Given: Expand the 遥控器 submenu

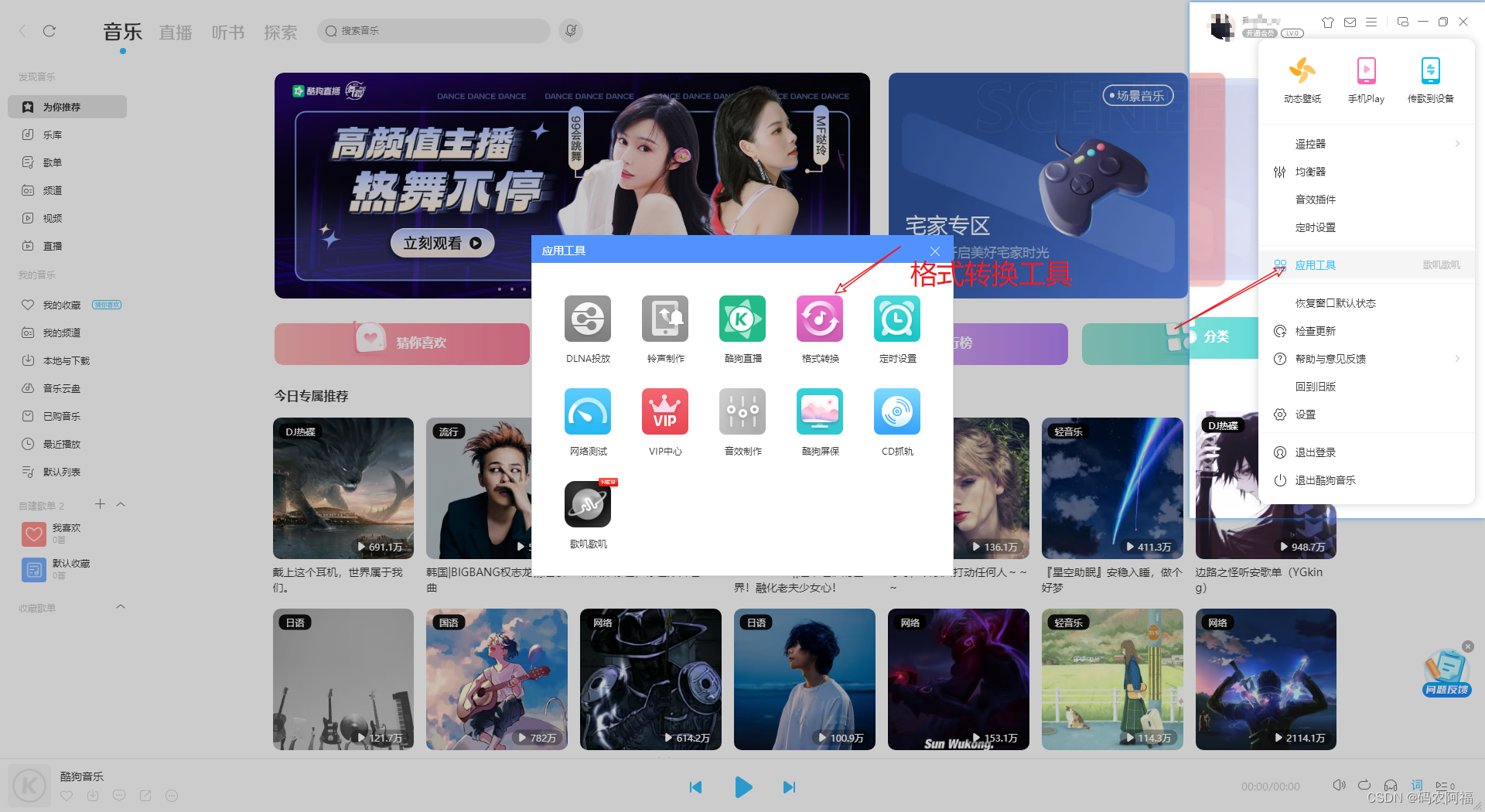Looking at the screenshot, I should [x=1367, y=144].
